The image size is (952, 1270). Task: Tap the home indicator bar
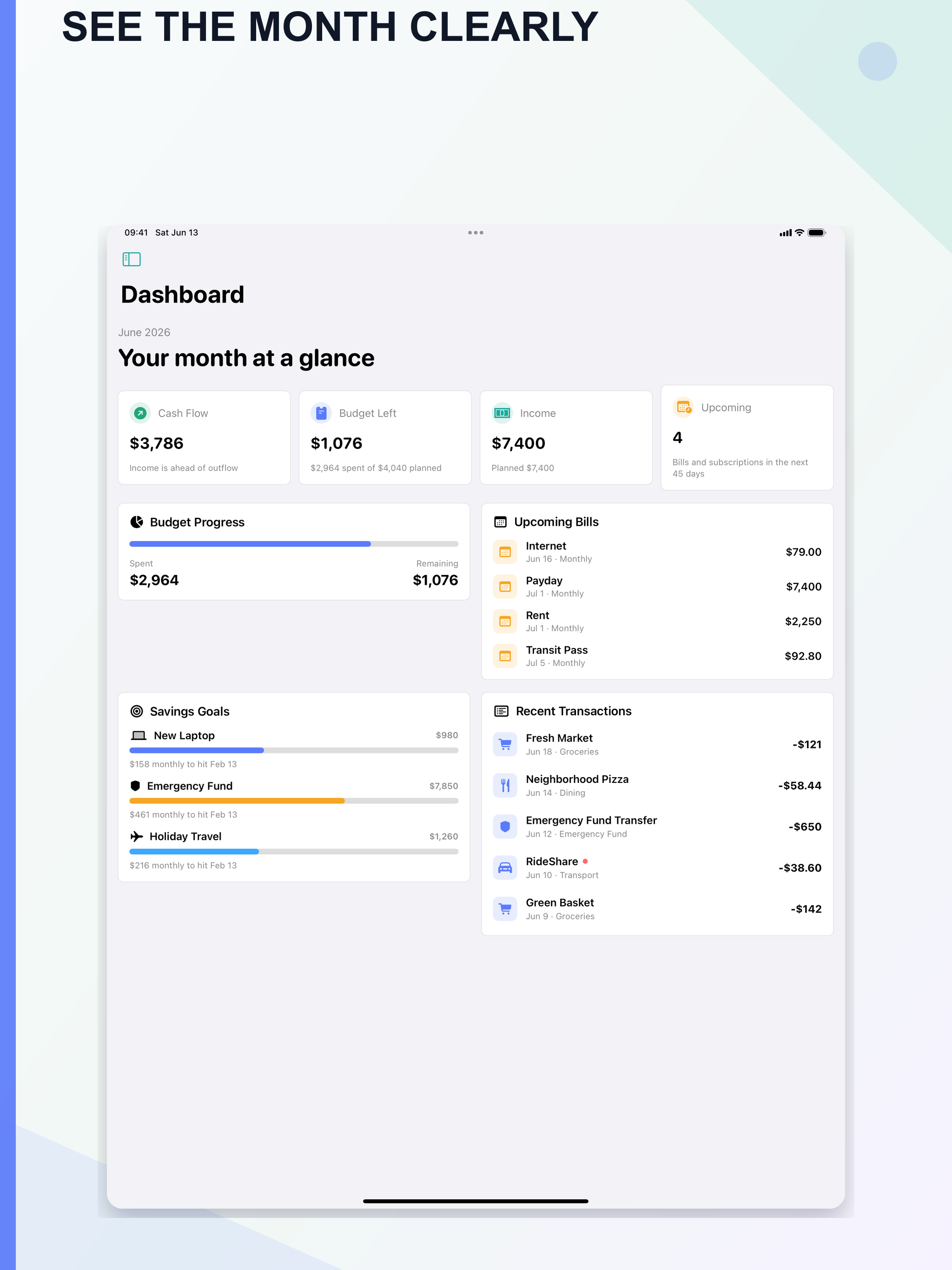[x=476, y=1201]
